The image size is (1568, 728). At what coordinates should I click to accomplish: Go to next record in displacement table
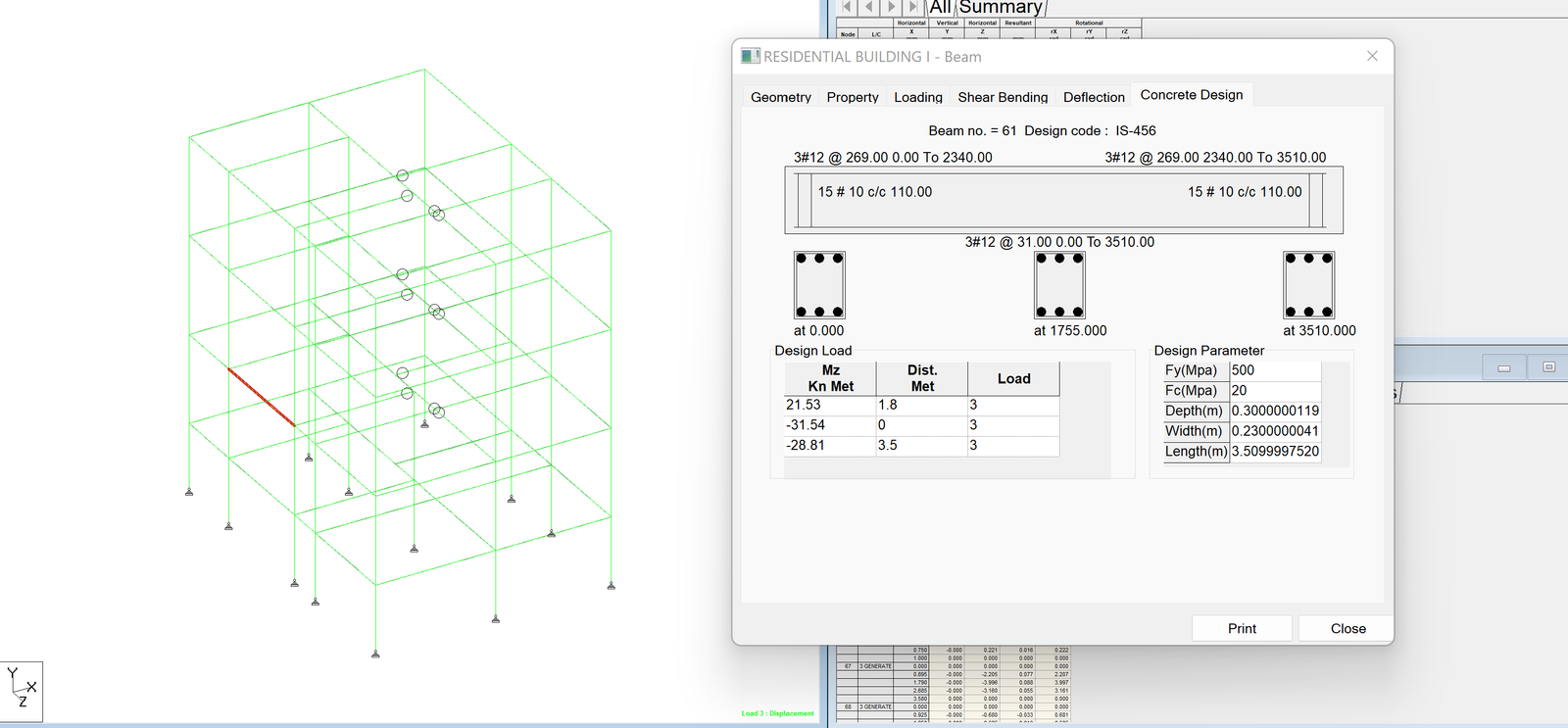(x=891, y=7)
